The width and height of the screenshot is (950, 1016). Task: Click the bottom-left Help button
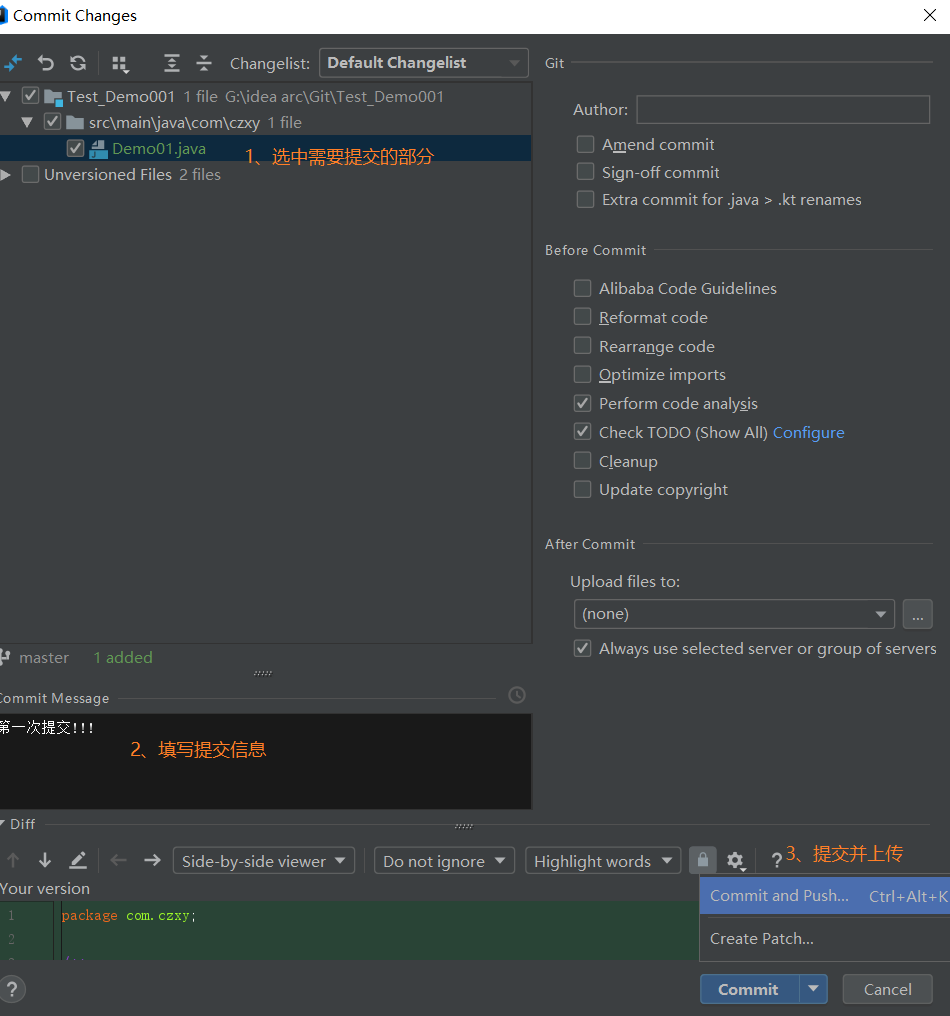12,989
